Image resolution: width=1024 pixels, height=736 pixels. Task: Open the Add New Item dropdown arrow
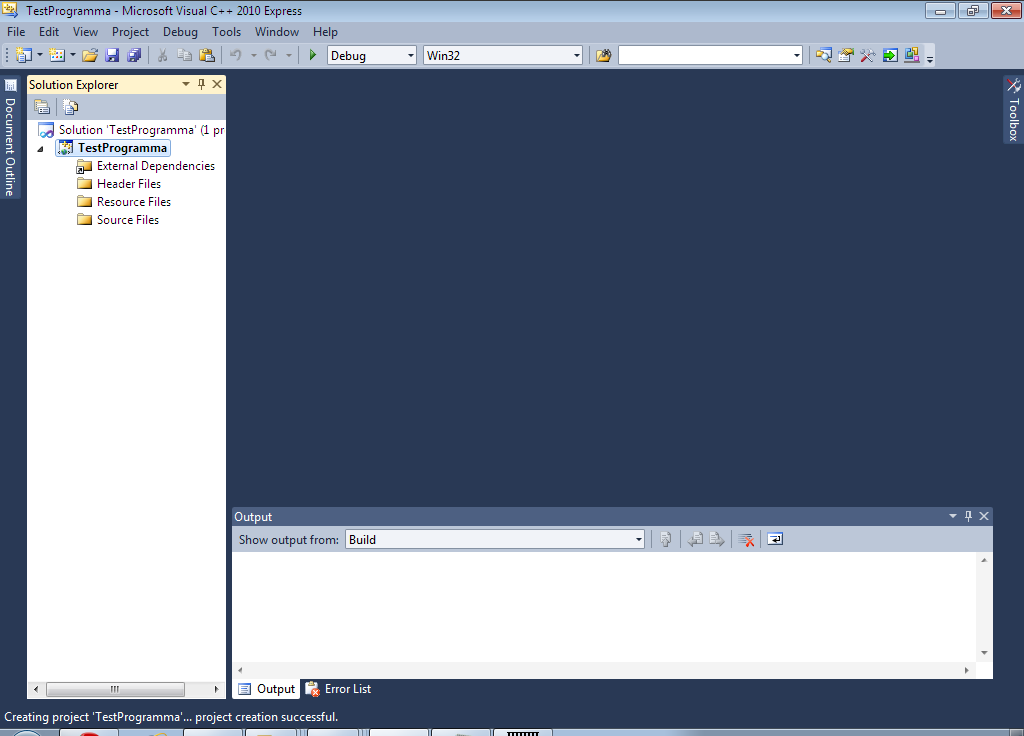click(x=72, y=56)
